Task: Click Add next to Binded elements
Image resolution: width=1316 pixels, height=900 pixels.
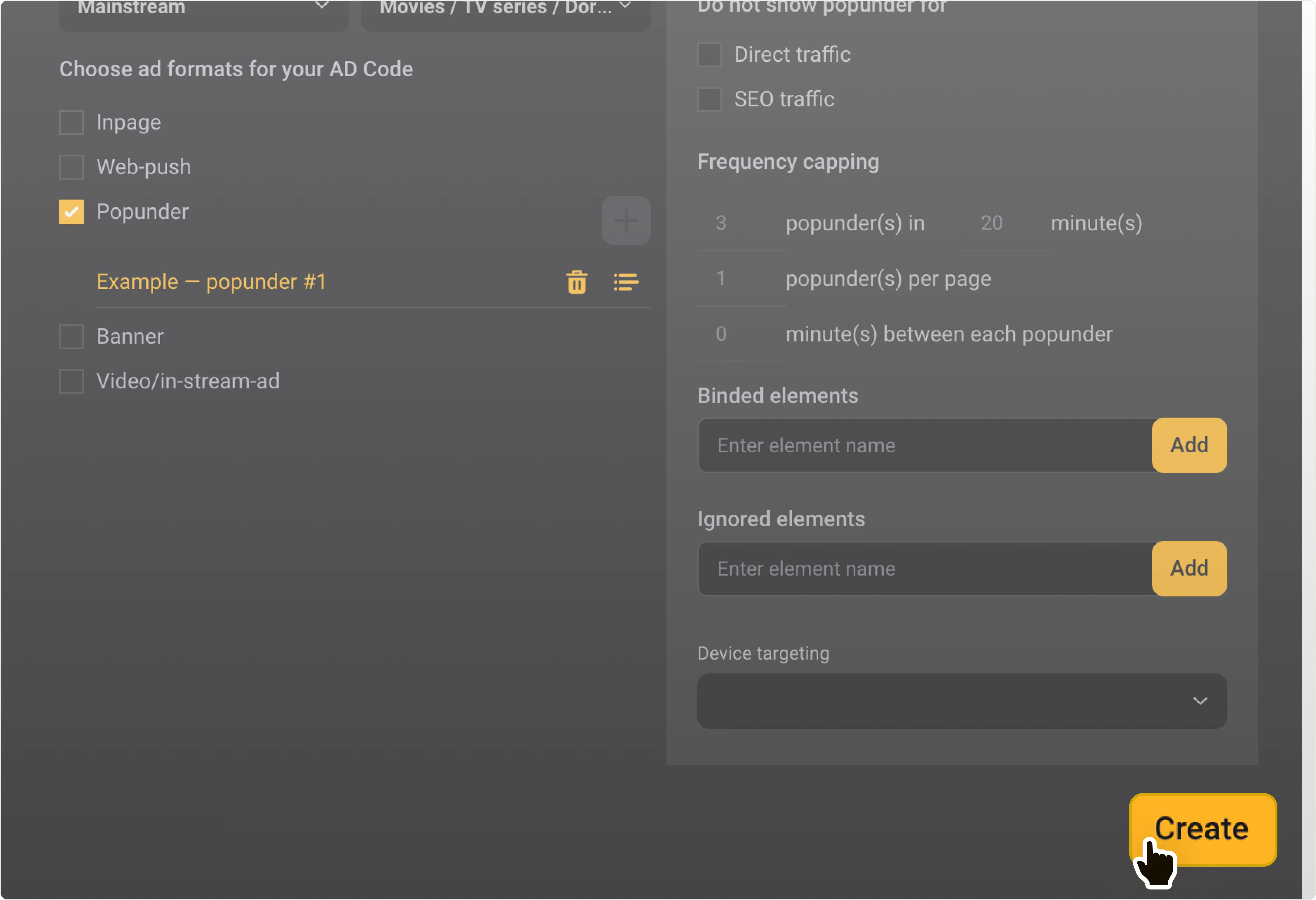Action: pyautogui.click(x=1188, y=445)
